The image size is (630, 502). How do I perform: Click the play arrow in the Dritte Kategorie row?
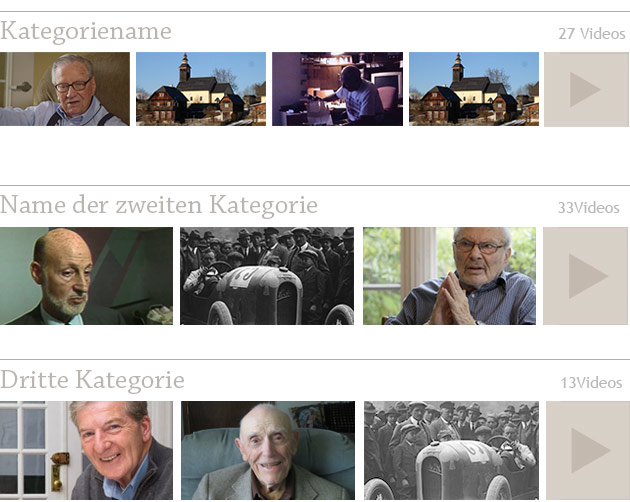(x=589, y=450)
